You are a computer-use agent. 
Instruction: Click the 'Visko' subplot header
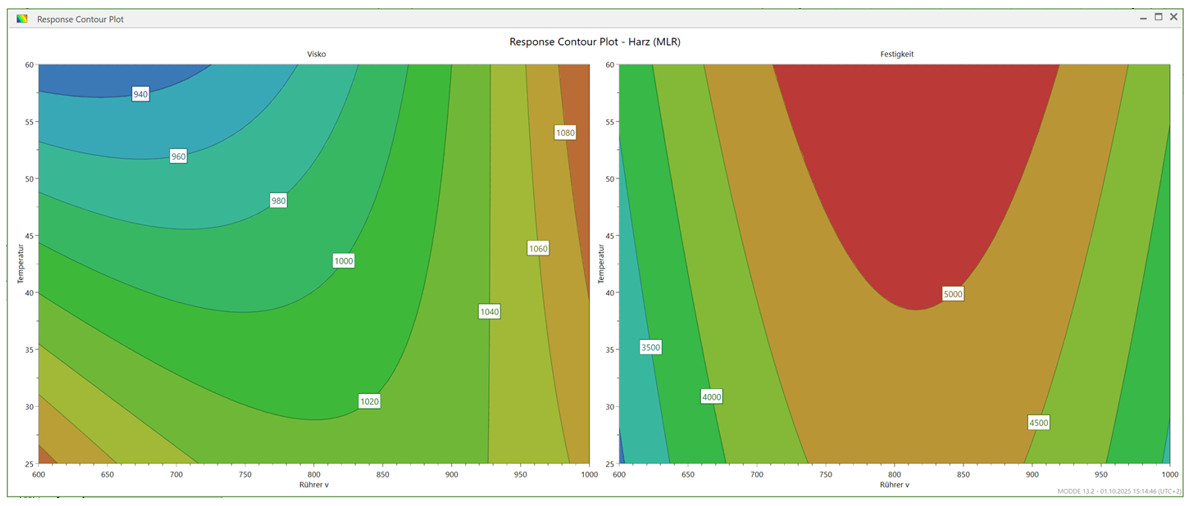tap(315, 54)
